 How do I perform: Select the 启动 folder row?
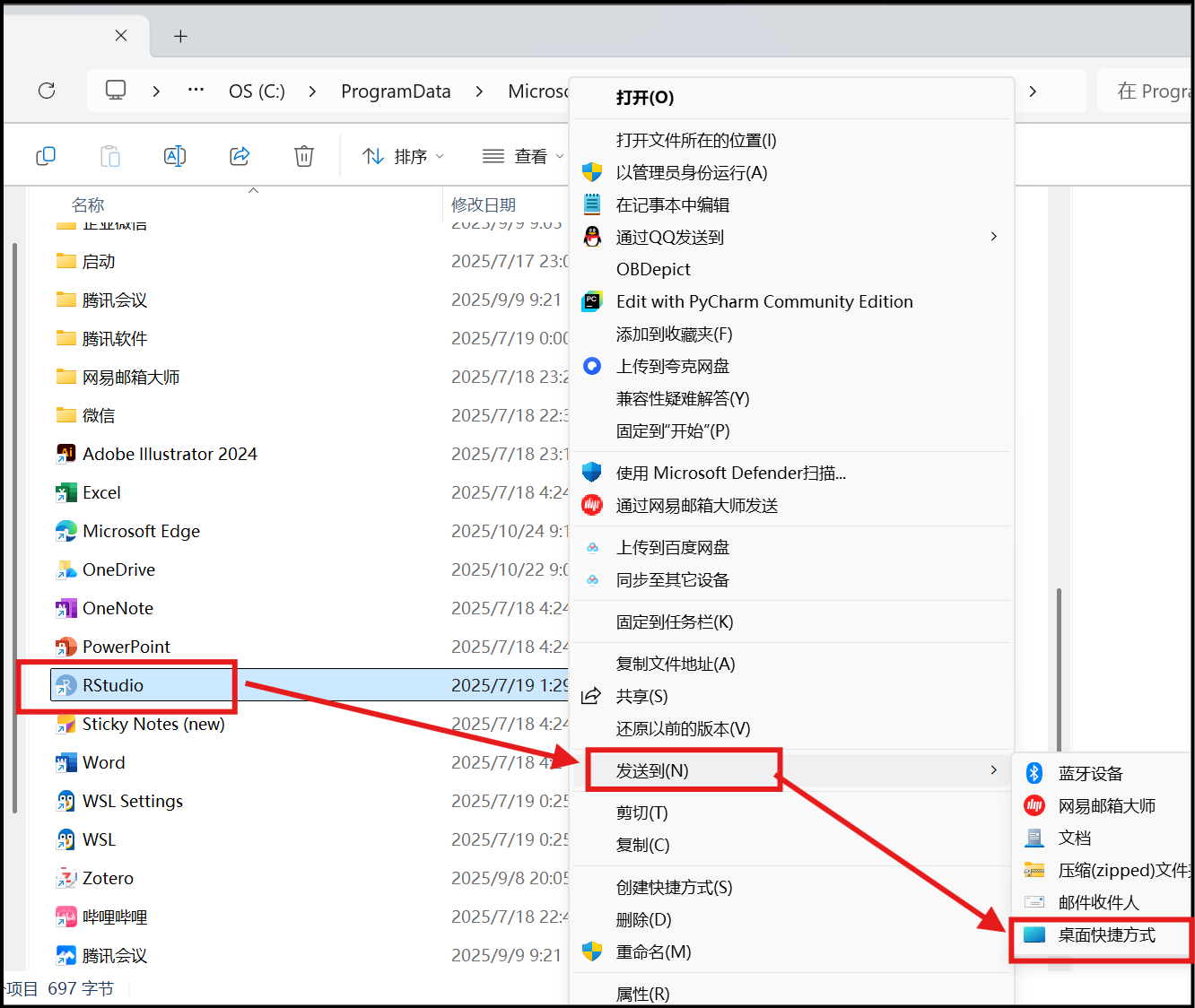(x=310, y=261)
